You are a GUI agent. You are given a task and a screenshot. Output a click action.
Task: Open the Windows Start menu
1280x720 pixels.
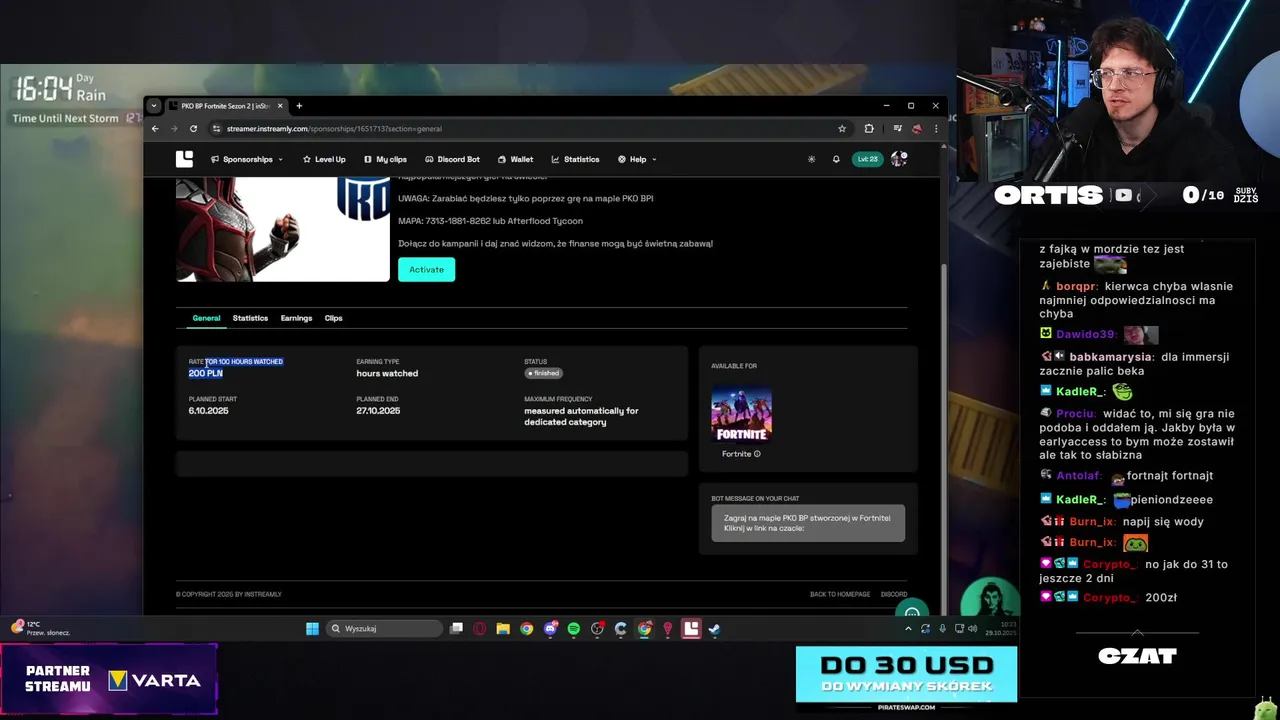(x=312, y=628)
